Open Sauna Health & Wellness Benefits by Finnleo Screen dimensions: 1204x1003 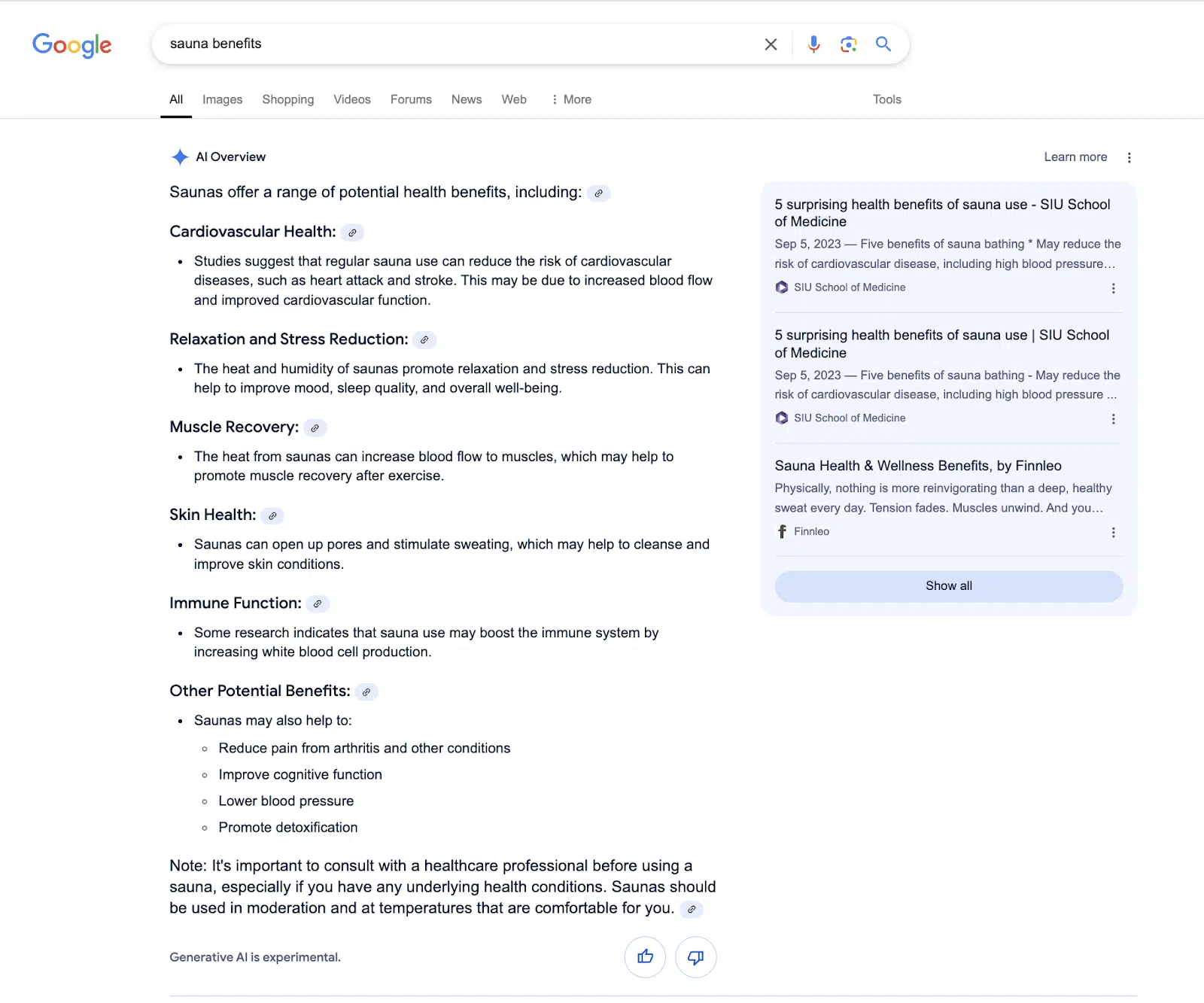918,466
